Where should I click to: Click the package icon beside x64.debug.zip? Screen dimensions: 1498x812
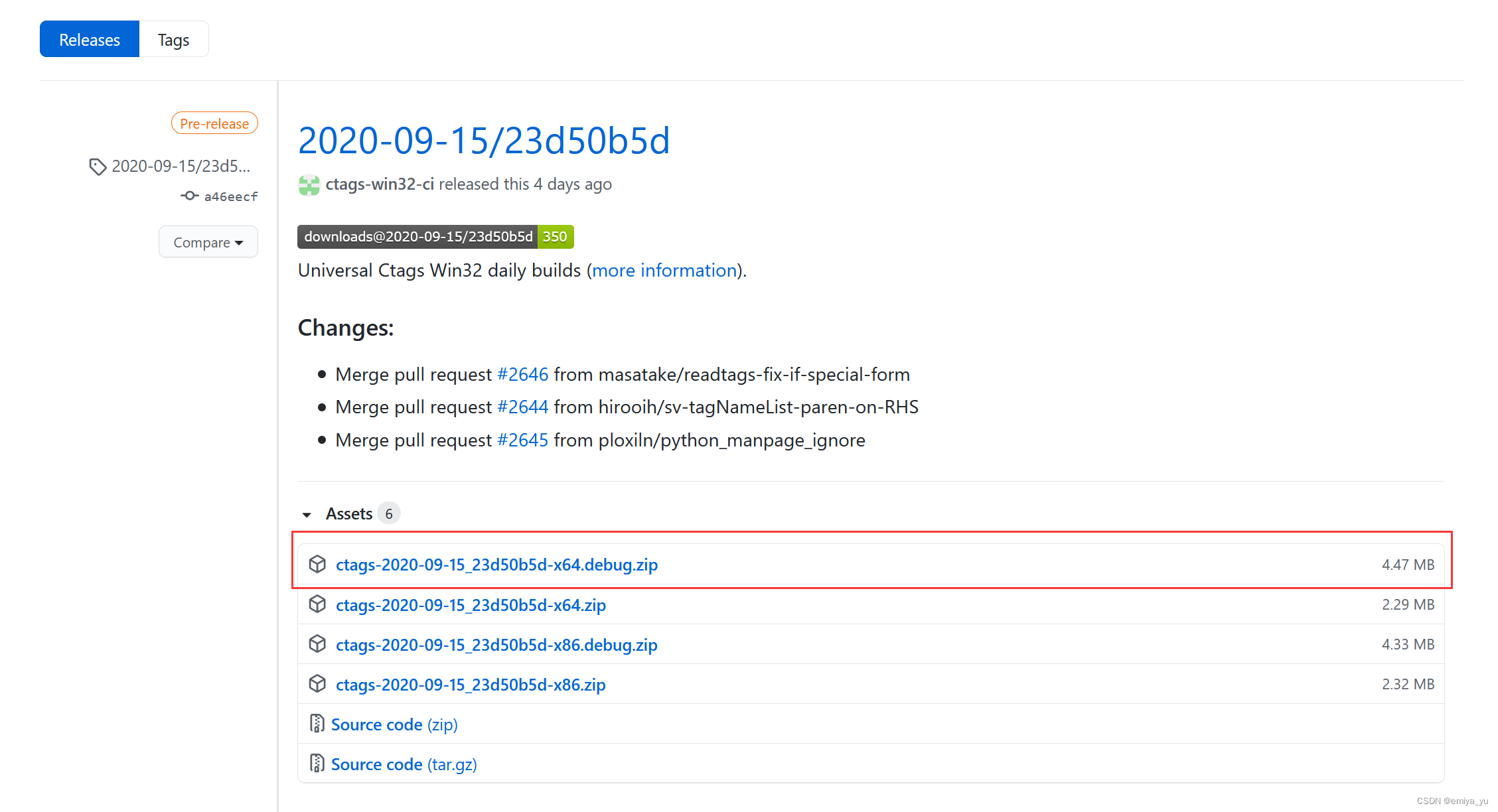317,565
